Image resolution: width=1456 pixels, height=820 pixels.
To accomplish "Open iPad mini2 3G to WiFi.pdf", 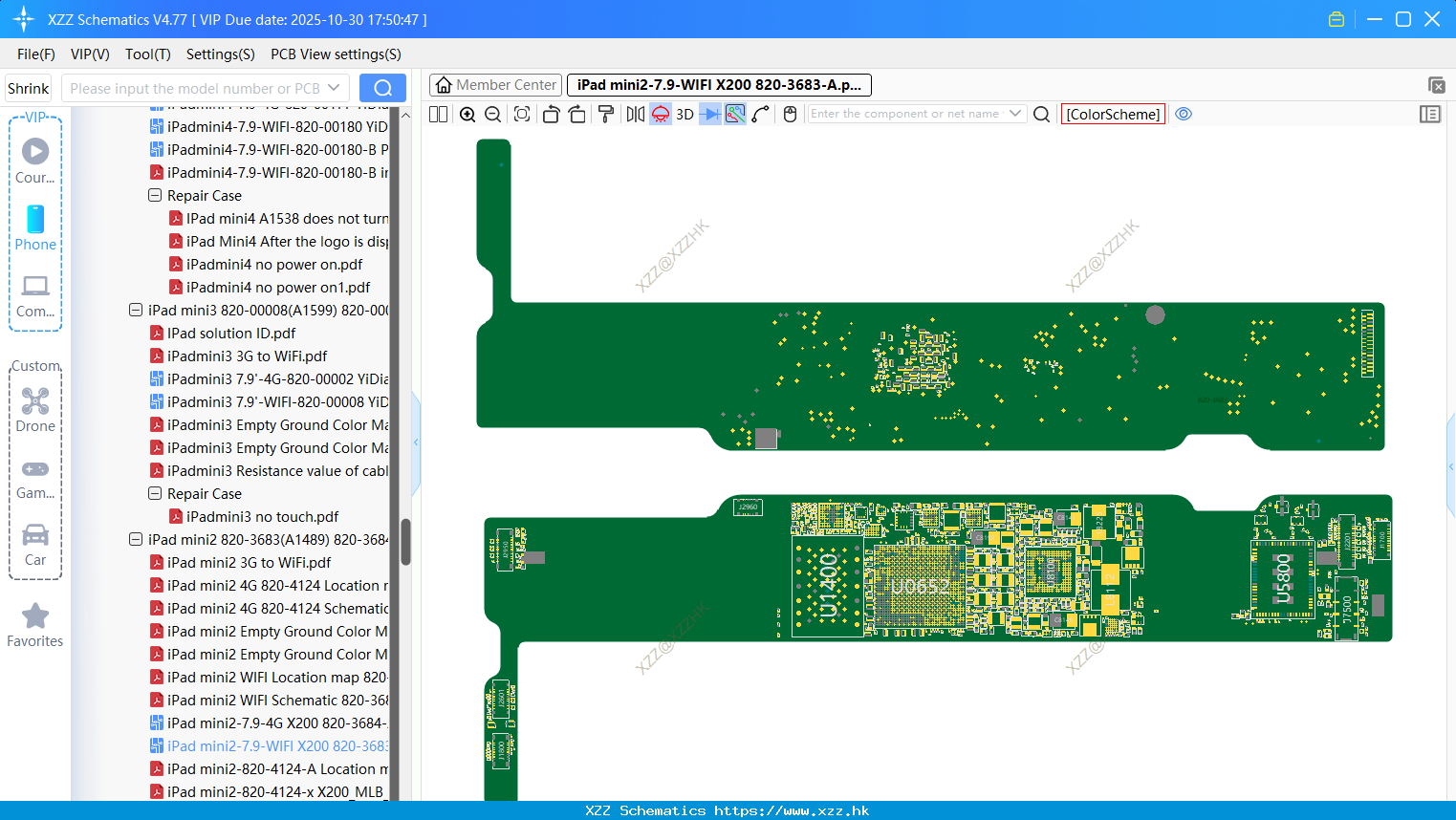I will click(249, 562).
